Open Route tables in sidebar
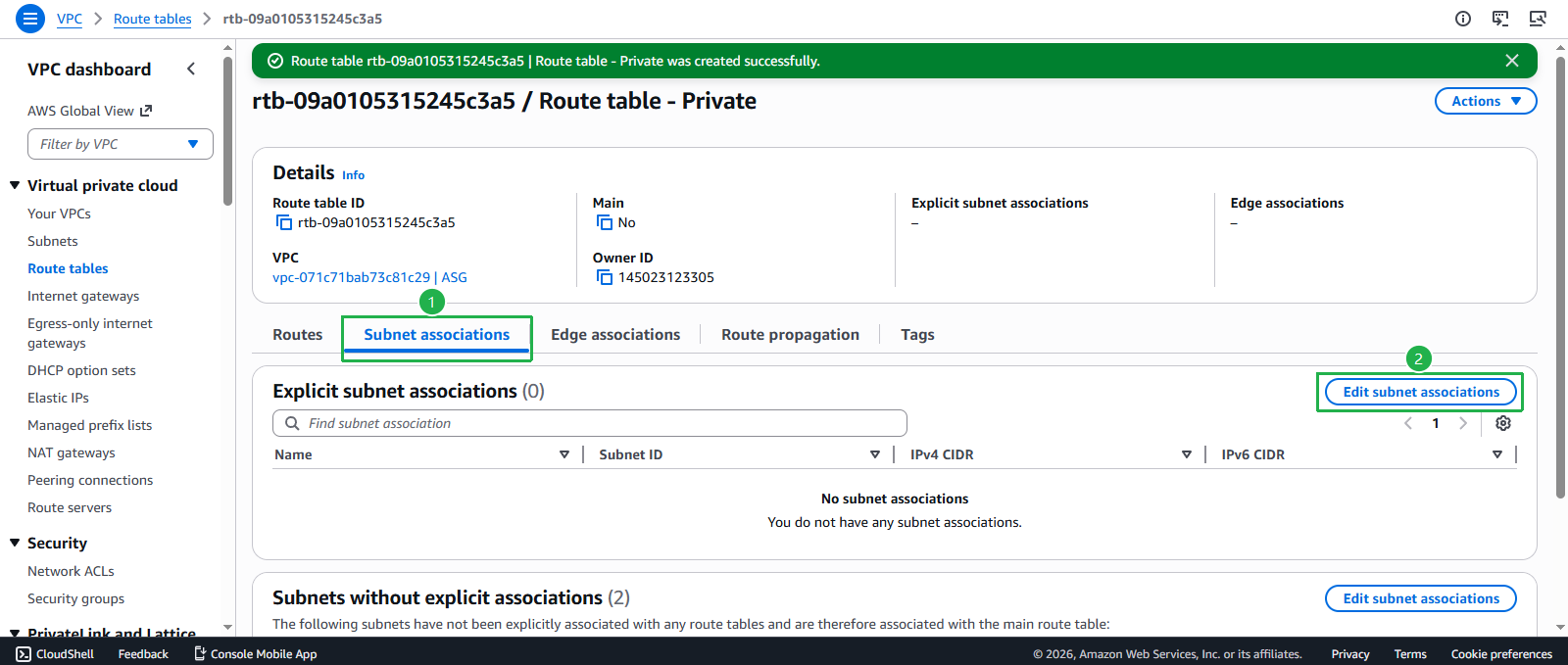 pos(68,268)
